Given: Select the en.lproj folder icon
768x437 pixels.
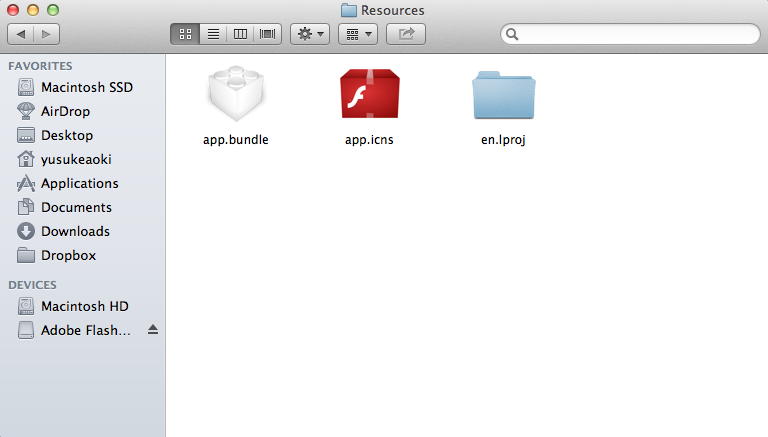Looking at the screenshot, I should coord(504,95).
